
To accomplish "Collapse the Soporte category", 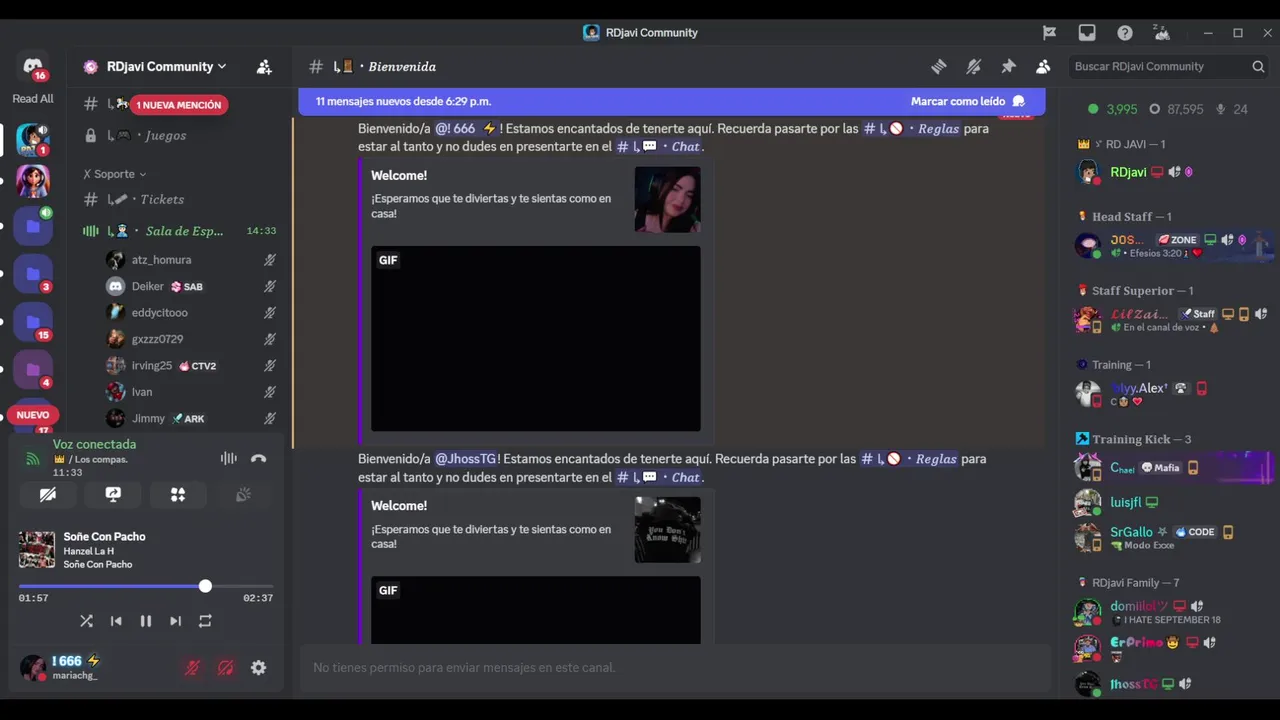I will point(114,174).
